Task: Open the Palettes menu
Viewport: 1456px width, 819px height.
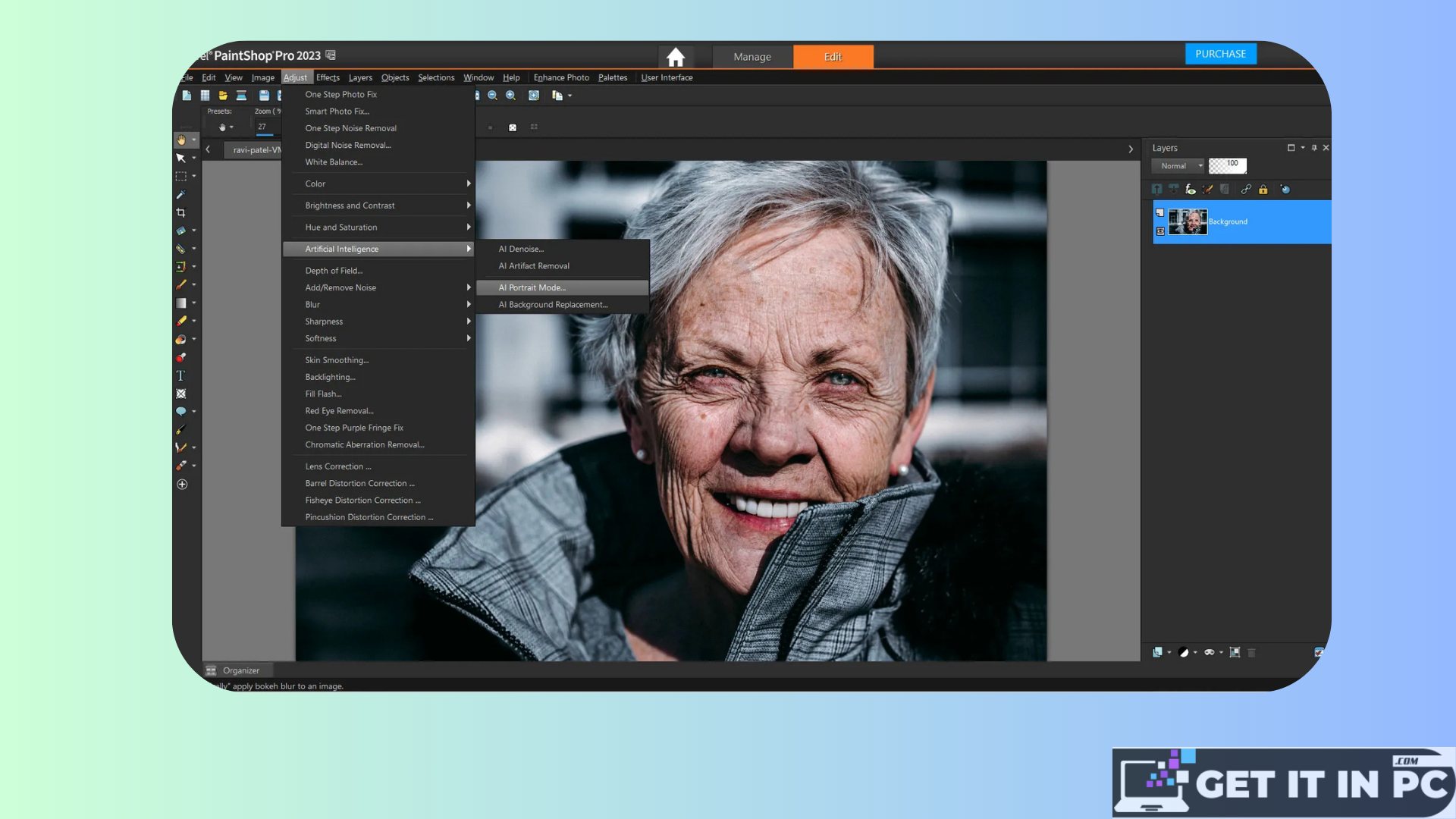Action: (x=613, y=77)
